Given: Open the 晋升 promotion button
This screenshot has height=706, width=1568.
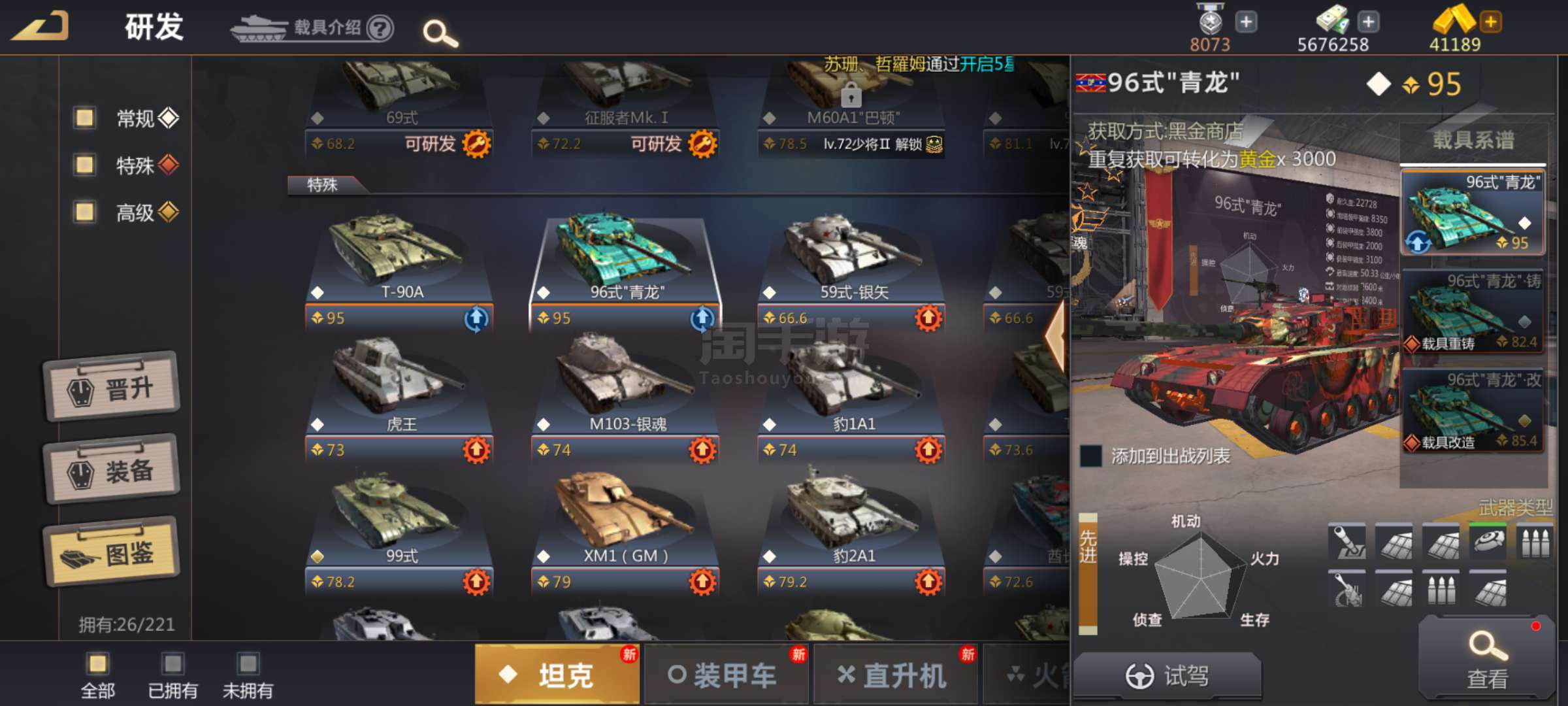Looking at the screenshot, I should click(112, 388).
